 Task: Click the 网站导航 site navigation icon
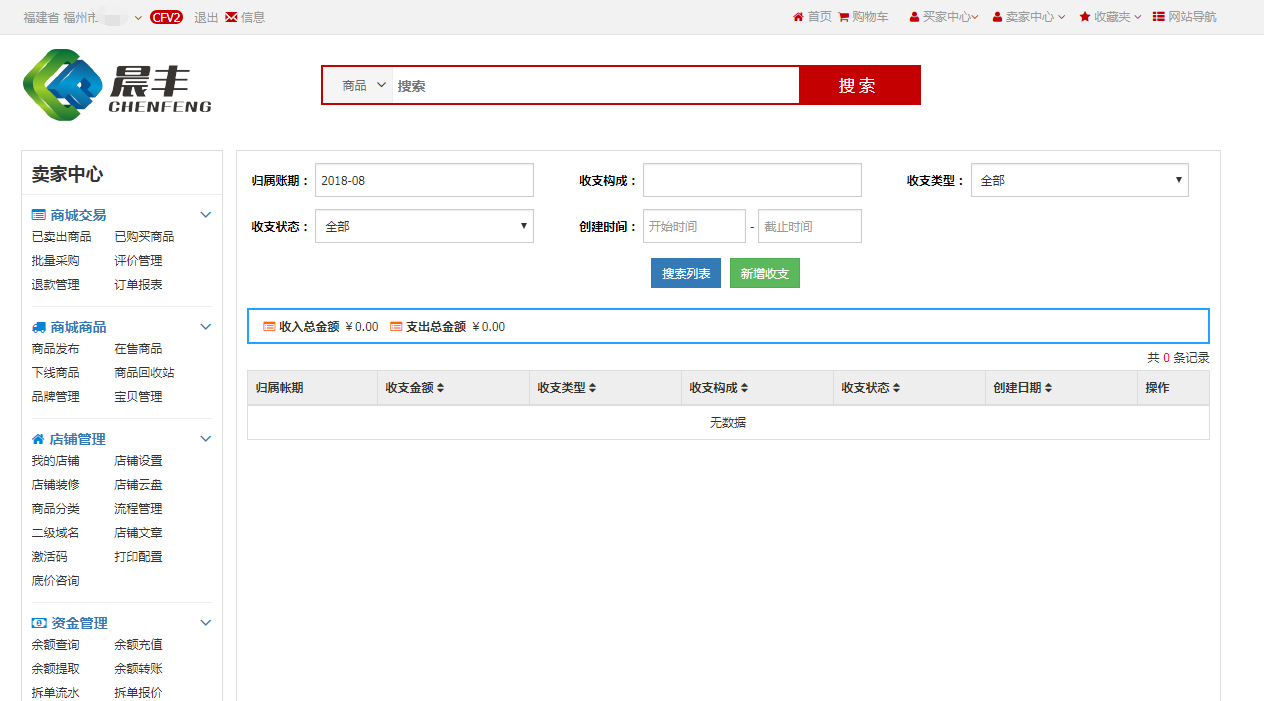[x=1159, y=17]
